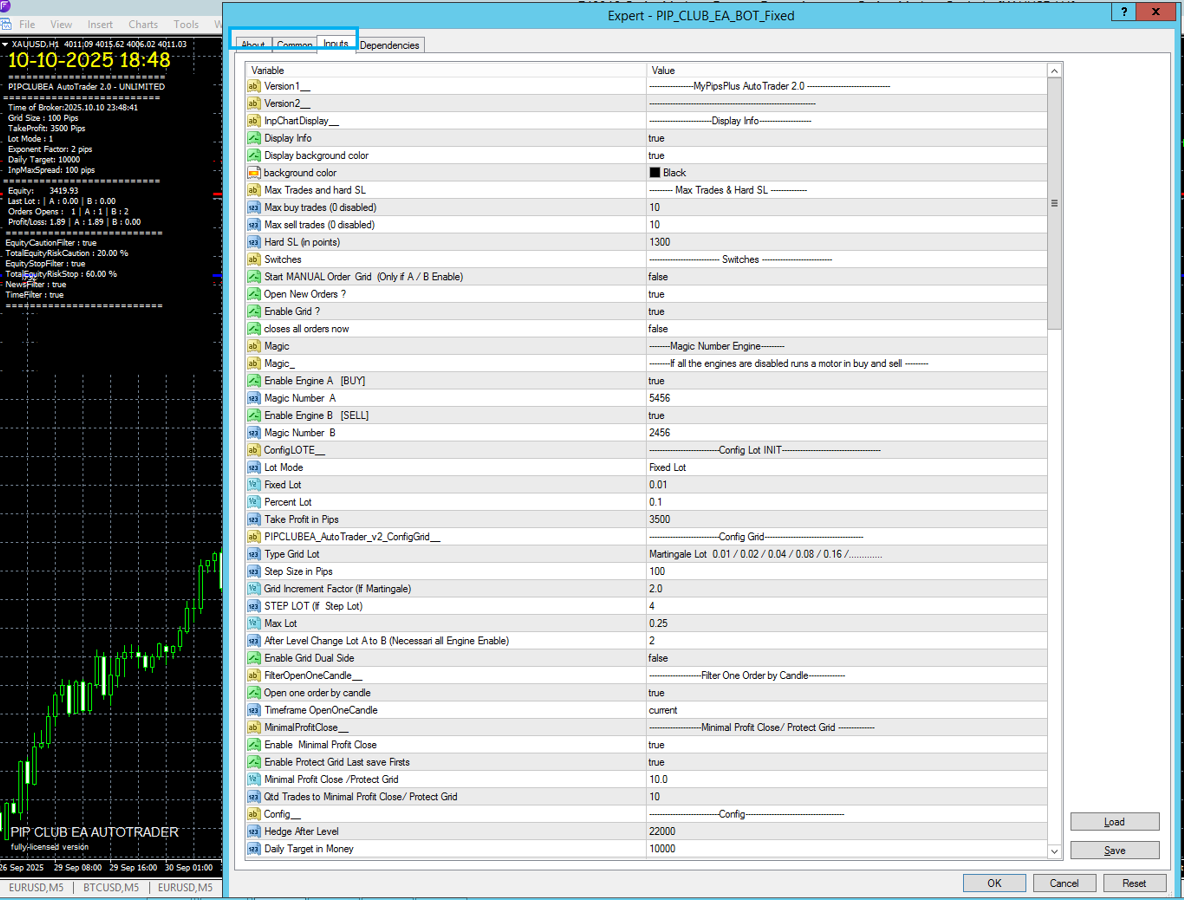Click the icon beside Display Info variable
1184x900 pixels.
(x=254, y=138)
